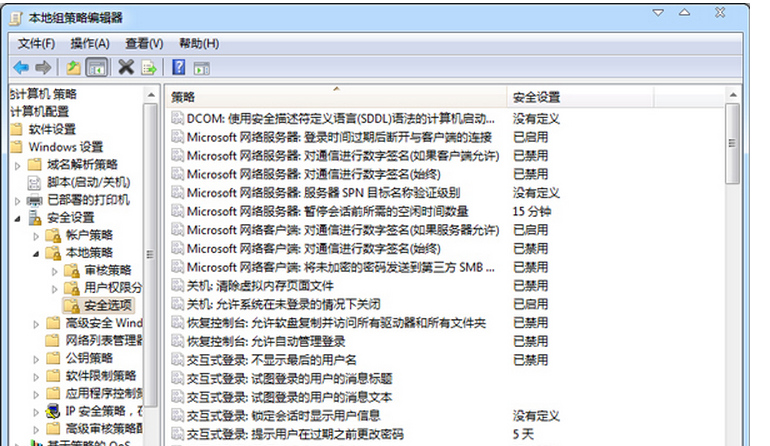Select 交互式登录: 试图登录的用户的消息标题 policy
The height and width of the screenshot is (446, 770).
(x=289, y=379)
